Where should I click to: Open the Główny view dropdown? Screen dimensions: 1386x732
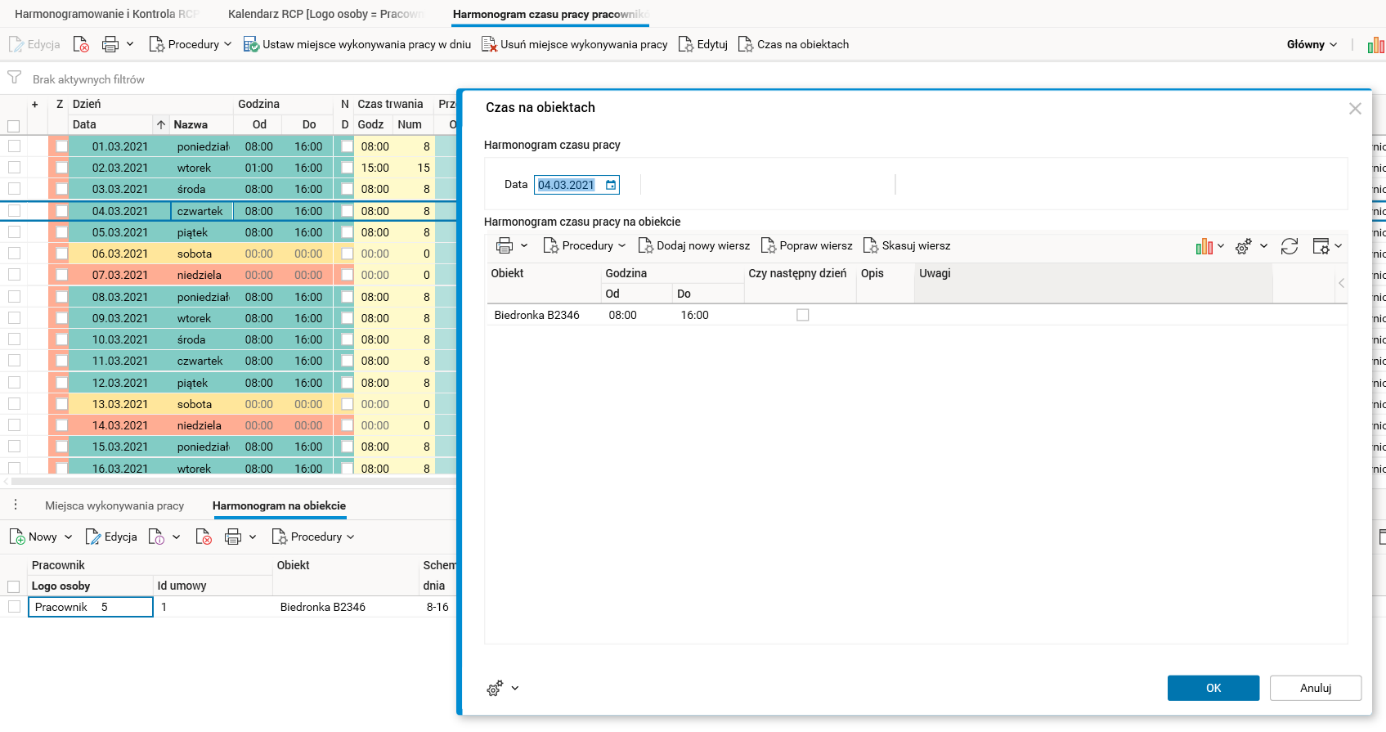click(1312, 44)
